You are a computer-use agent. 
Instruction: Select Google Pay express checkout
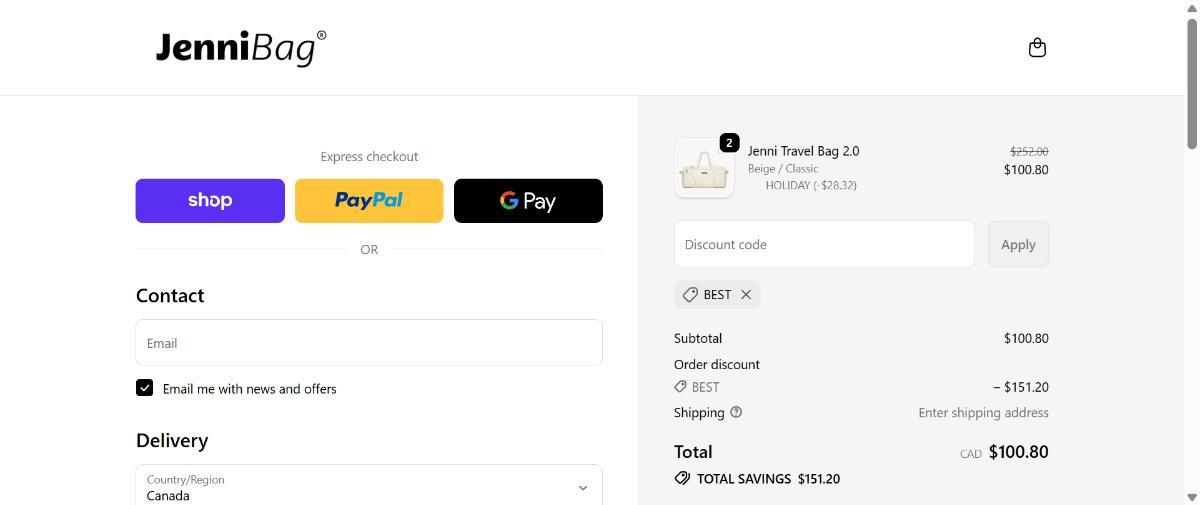(x=528, y=201)
